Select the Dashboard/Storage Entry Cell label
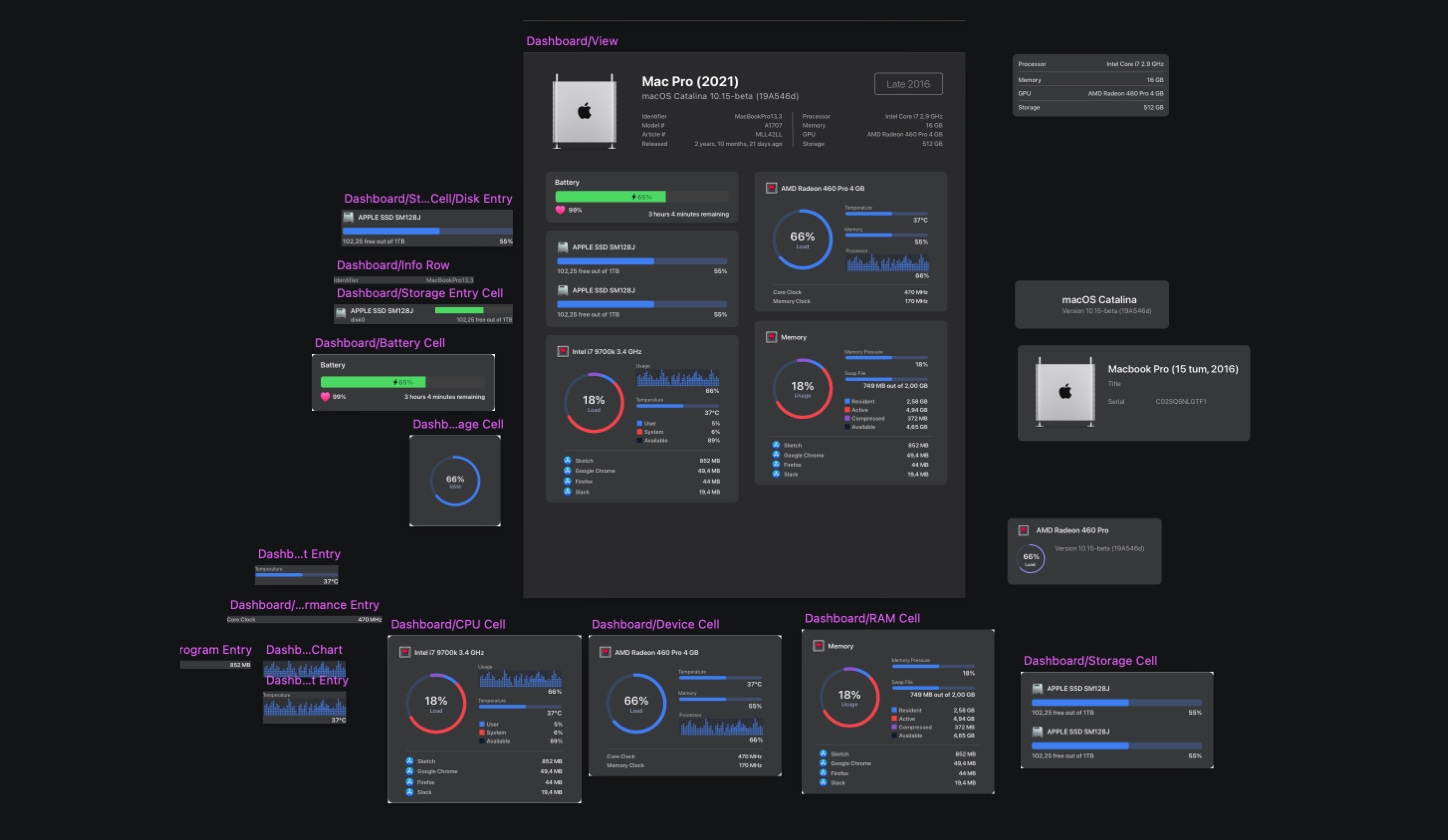The image size is (1448, 840). click(x=420, y=293)
